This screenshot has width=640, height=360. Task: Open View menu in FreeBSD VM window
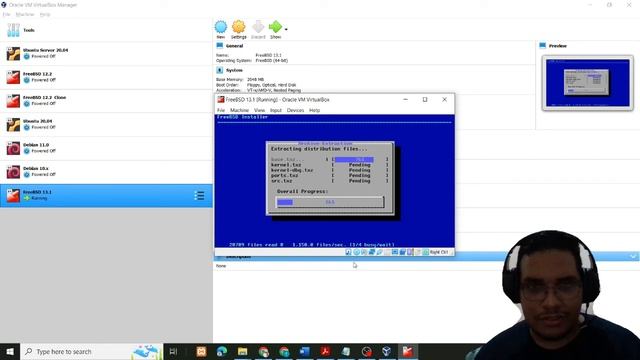tap(259, 110)
